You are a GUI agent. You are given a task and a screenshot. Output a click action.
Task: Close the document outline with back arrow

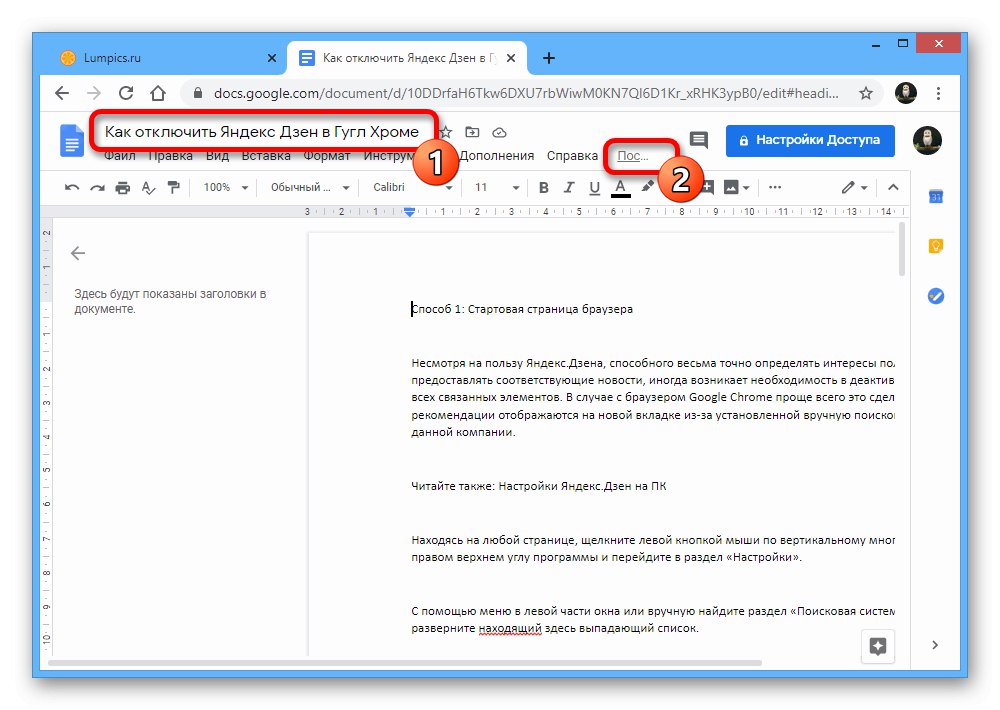[x=78, y=253]
